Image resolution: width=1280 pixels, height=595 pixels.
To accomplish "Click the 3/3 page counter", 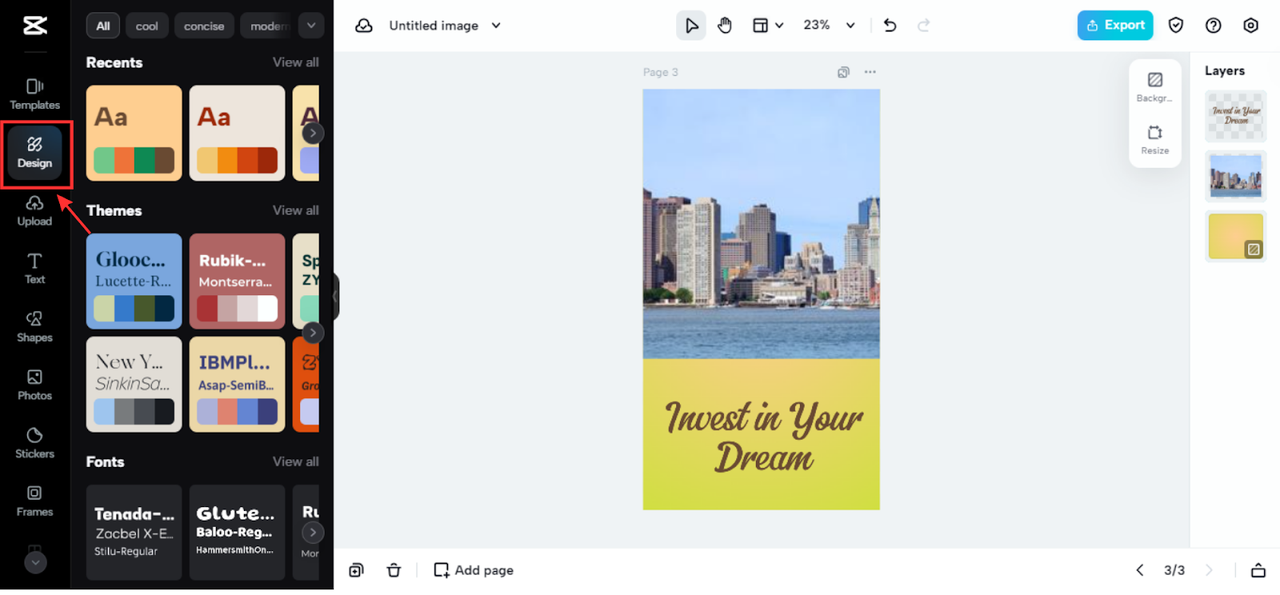I will tap(1174, 570).
